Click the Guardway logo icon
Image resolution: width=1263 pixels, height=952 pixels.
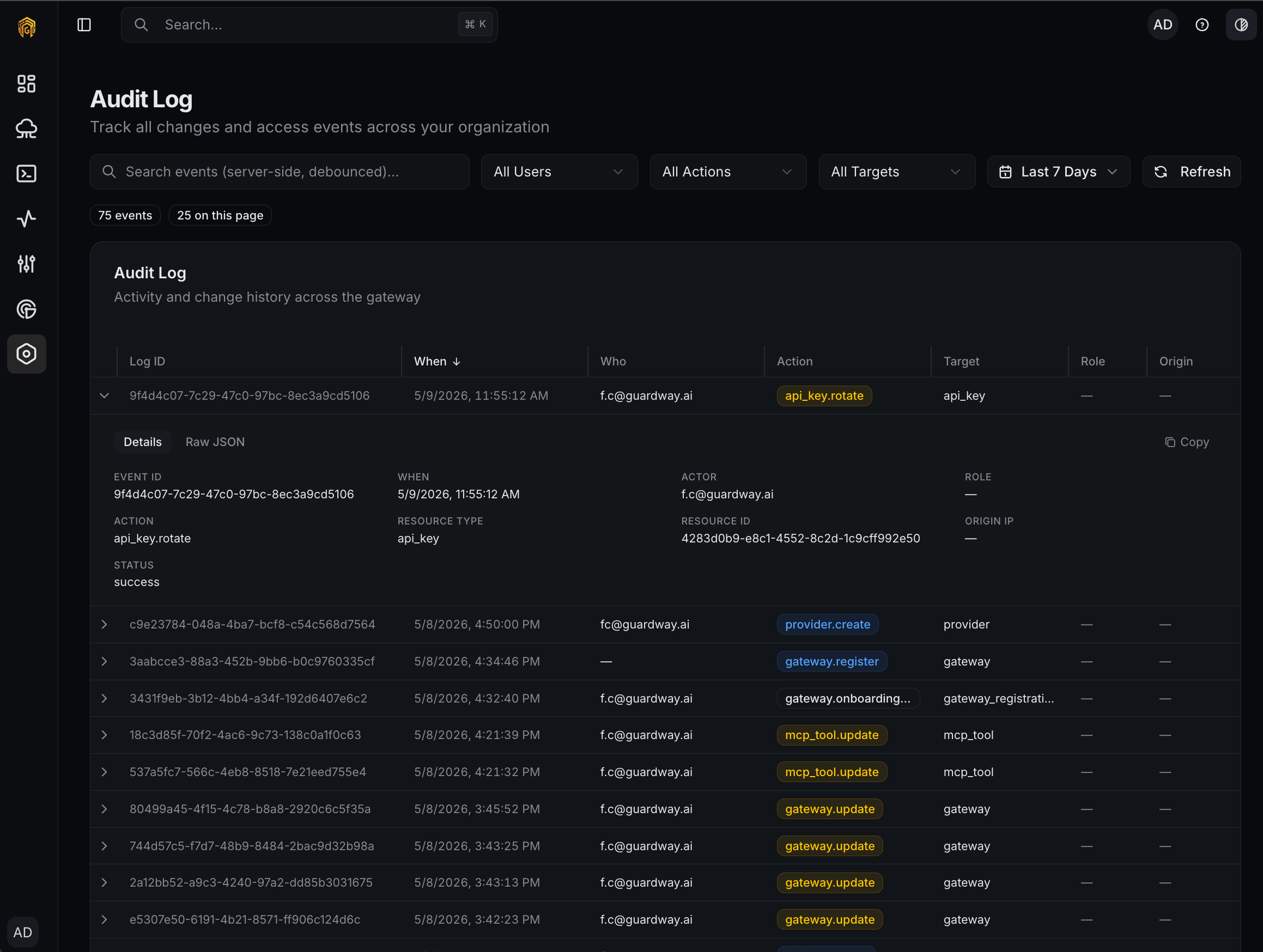pos(26,27)
